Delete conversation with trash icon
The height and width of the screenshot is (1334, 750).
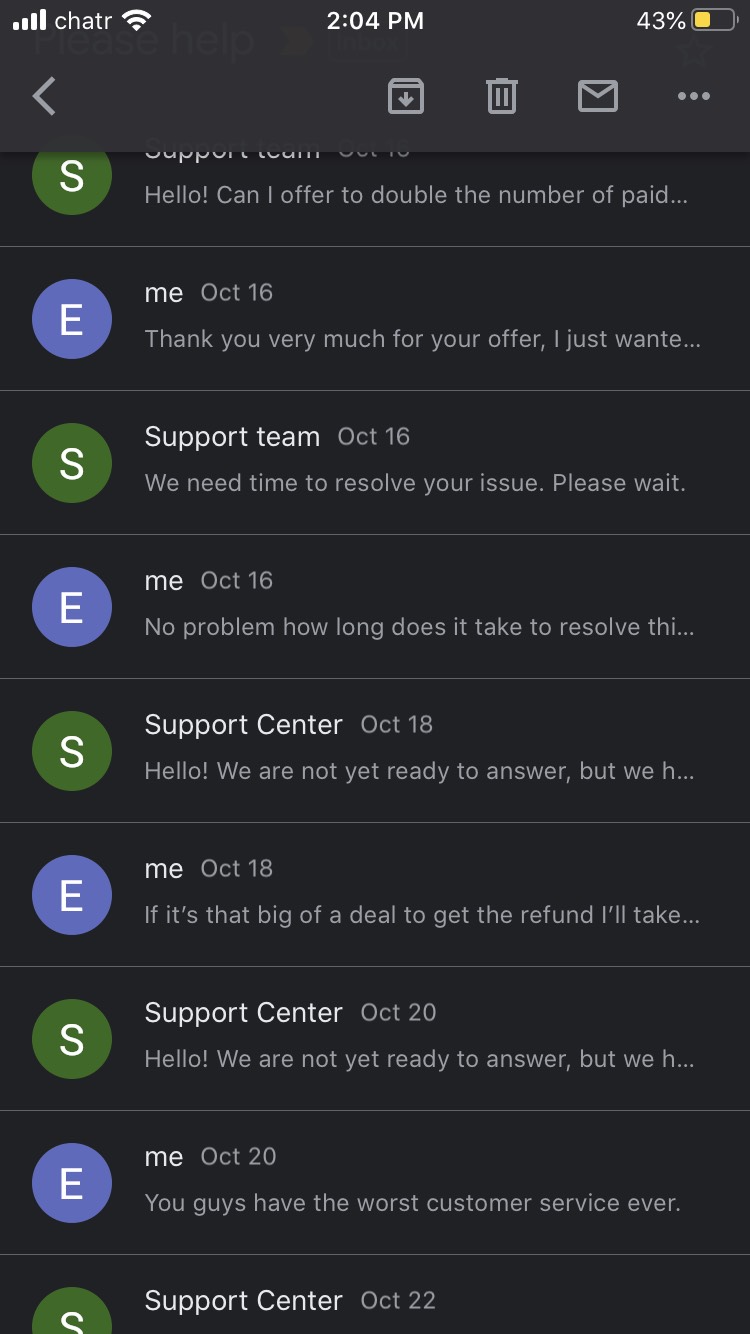(x=501, y=96)
